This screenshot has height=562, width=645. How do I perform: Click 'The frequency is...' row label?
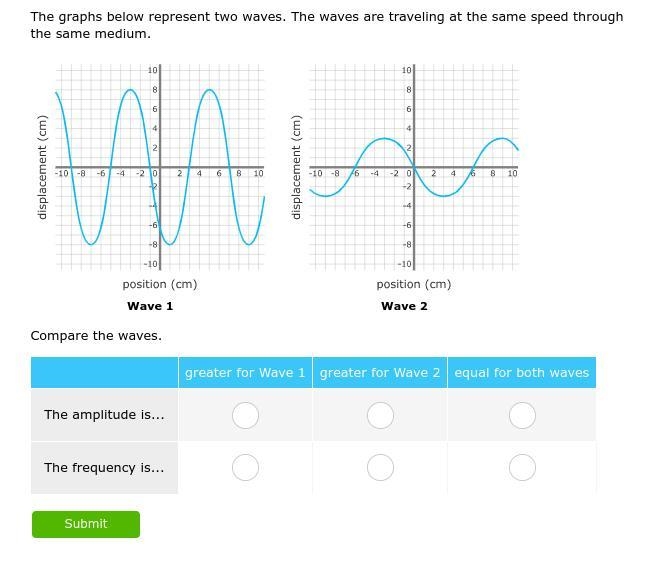104,468
